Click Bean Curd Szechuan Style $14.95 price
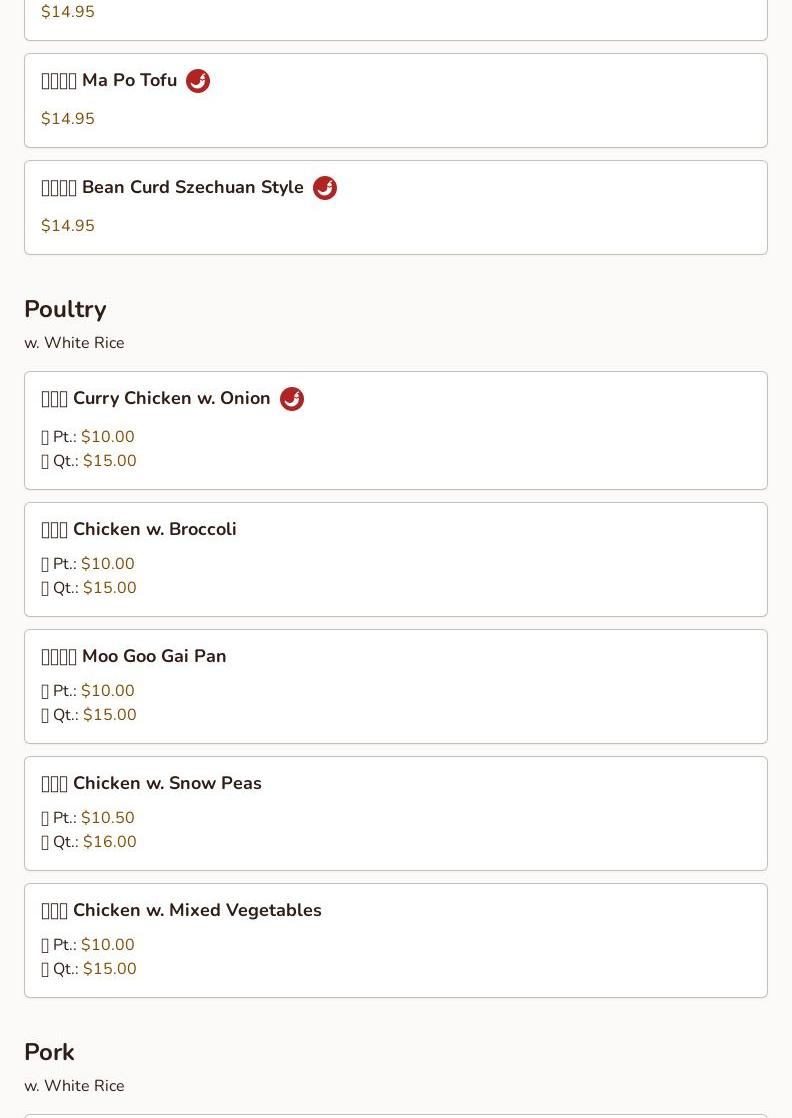Viewport: 792px width, 1118px height. [x=68, y=226]
